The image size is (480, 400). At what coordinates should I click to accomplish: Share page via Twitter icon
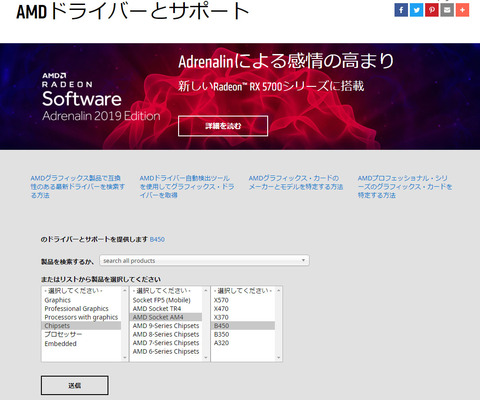(x=416, y=10)
